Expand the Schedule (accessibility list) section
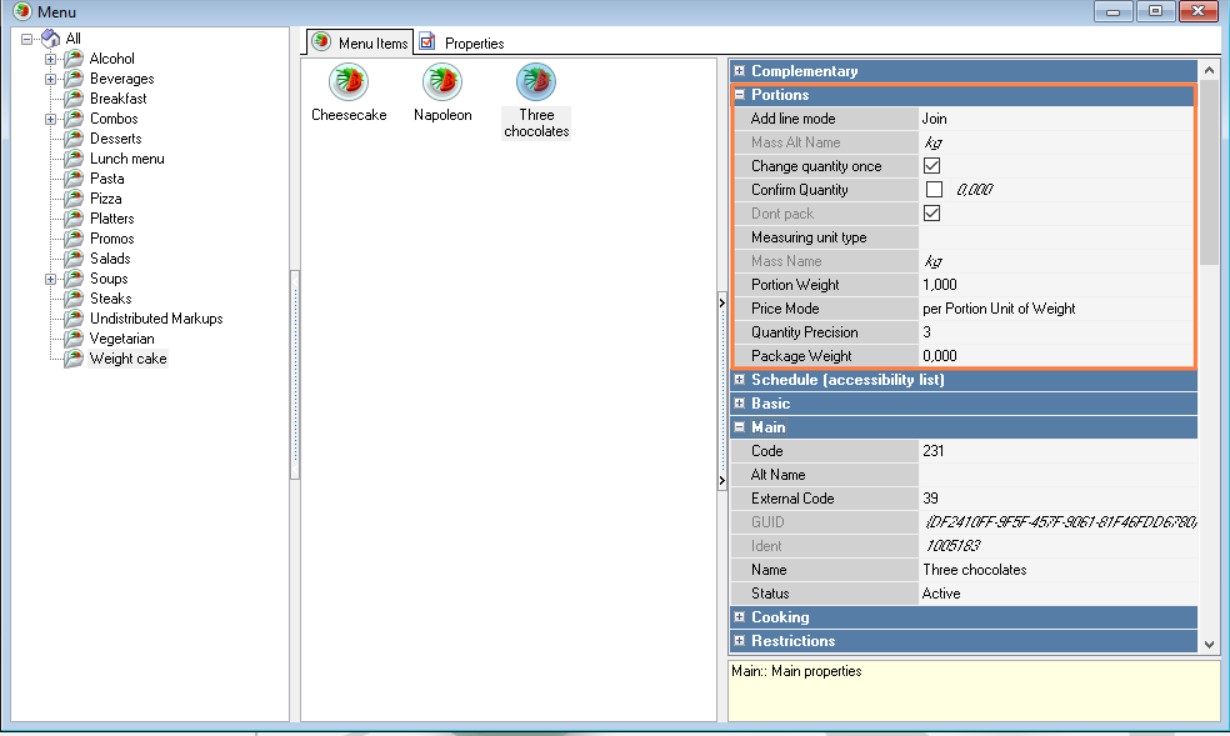Viewport: 1230px width, 736px height. [x=740, y=380]
